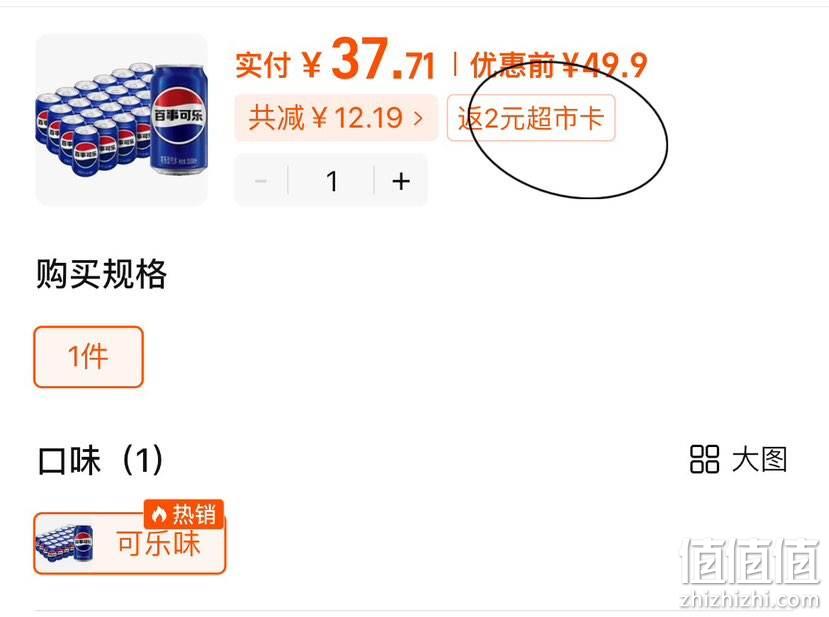Click the 值值值 logo watermark
829x617 pixels.
pyautogui.click(x=750, y=560)
